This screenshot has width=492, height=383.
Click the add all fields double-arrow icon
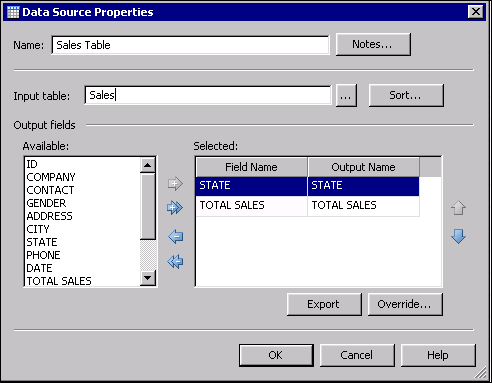tap(175, 208)
